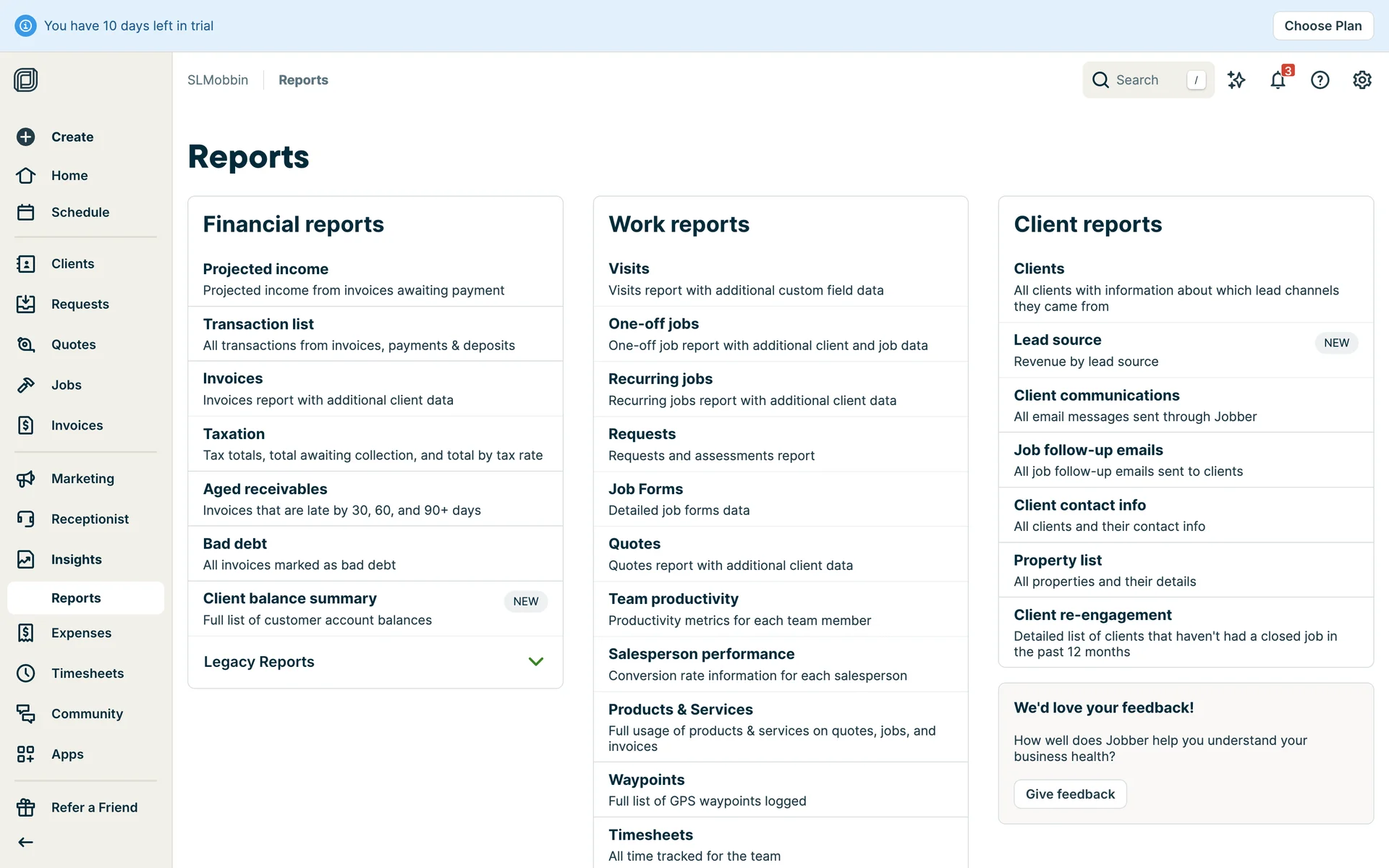Click the sparkle AI assistant icon
Image resolution: width=1389 pixels, height=868 pixels.
[x=1236, y=80]
